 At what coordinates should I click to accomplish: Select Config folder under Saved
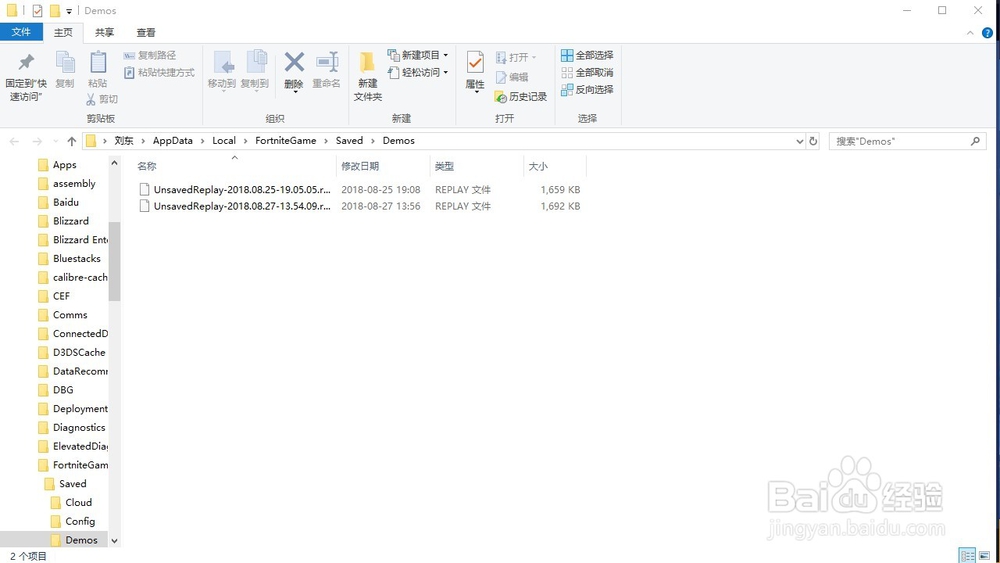tap(79, 522)
